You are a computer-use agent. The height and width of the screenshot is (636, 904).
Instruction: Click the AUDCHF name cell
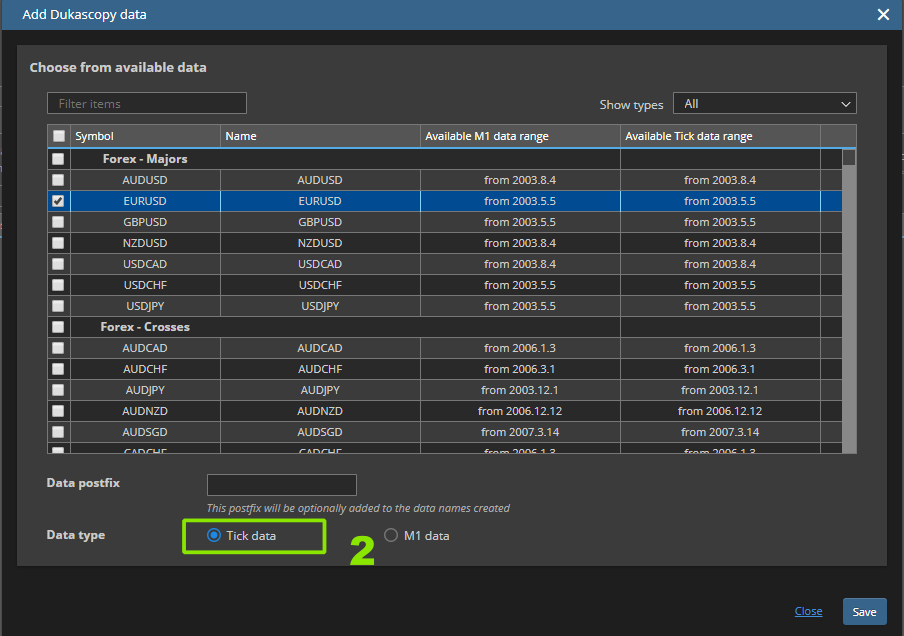pos(320,369)
